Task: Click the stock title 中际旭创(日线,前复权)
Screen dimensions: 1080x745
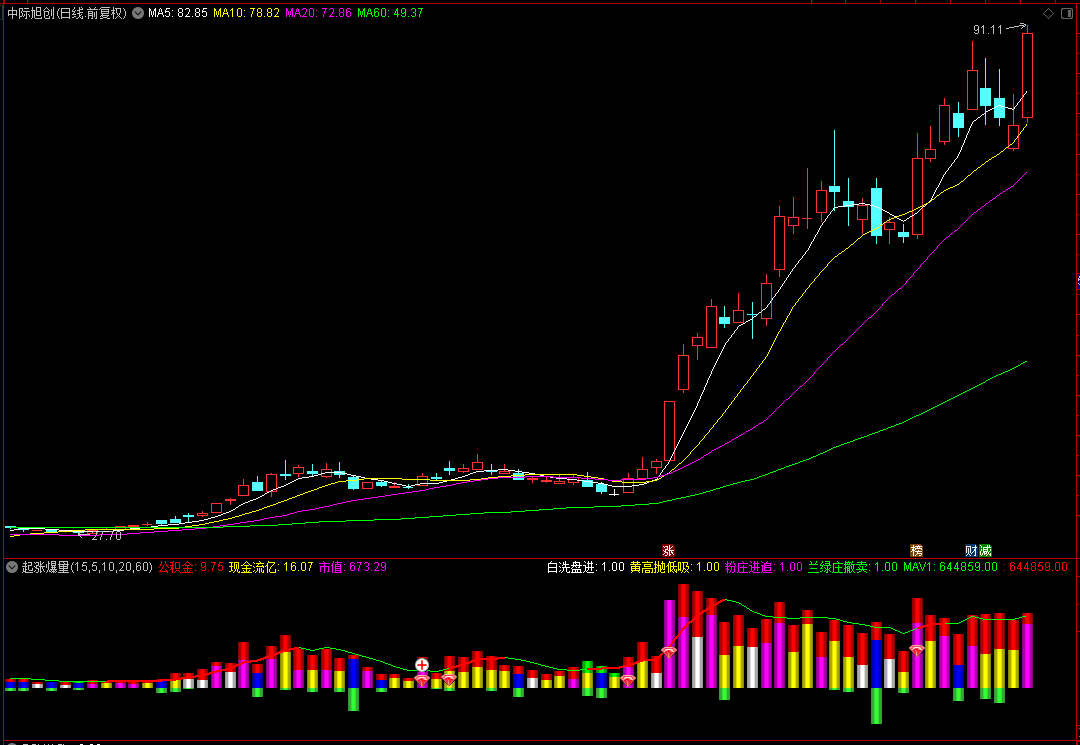Action: [67, 13]
